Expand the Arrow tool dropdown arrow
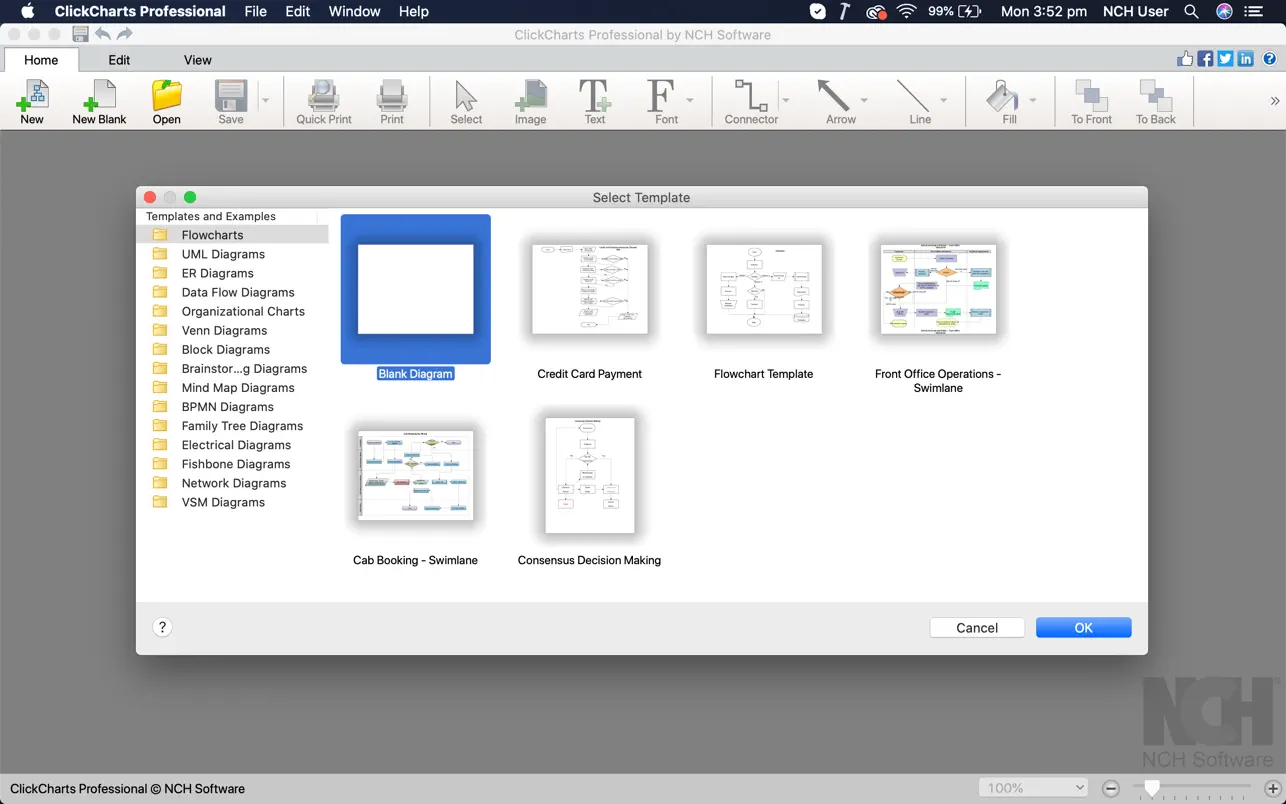Image resolution: width=1286 pixels, height=804 pixels. coord(864,100)
